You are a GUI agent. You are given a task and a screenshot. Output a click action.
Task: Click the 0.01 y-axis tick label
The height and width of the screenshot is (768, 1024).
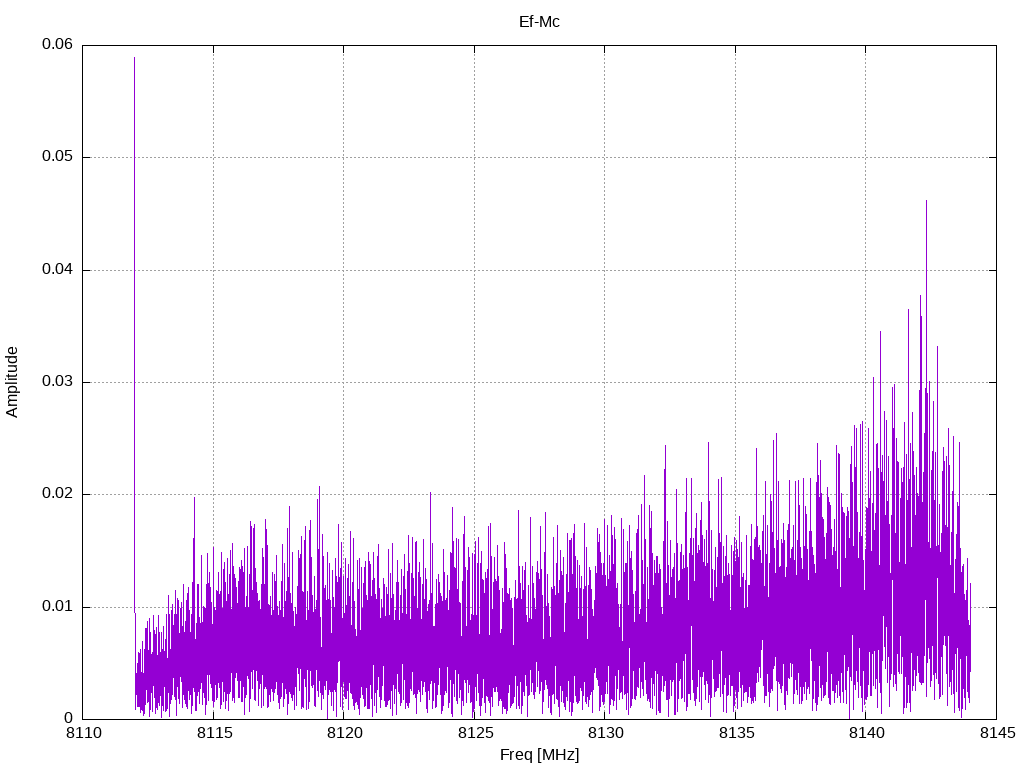pyautogui.click(x=57, y=607)
